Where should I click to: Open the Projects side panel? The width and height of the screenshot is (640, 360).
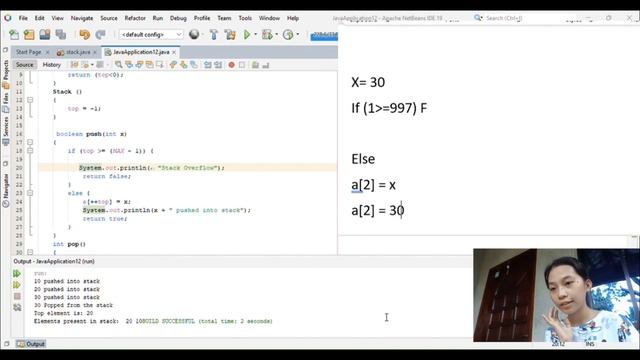tap(6, 74)
